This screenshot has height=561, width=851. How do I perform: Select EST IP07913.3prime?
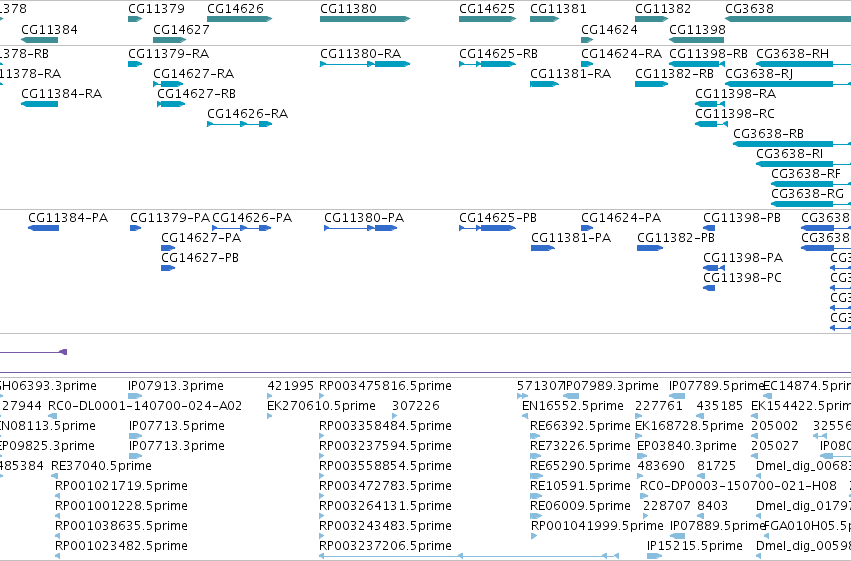coord(176,386)
